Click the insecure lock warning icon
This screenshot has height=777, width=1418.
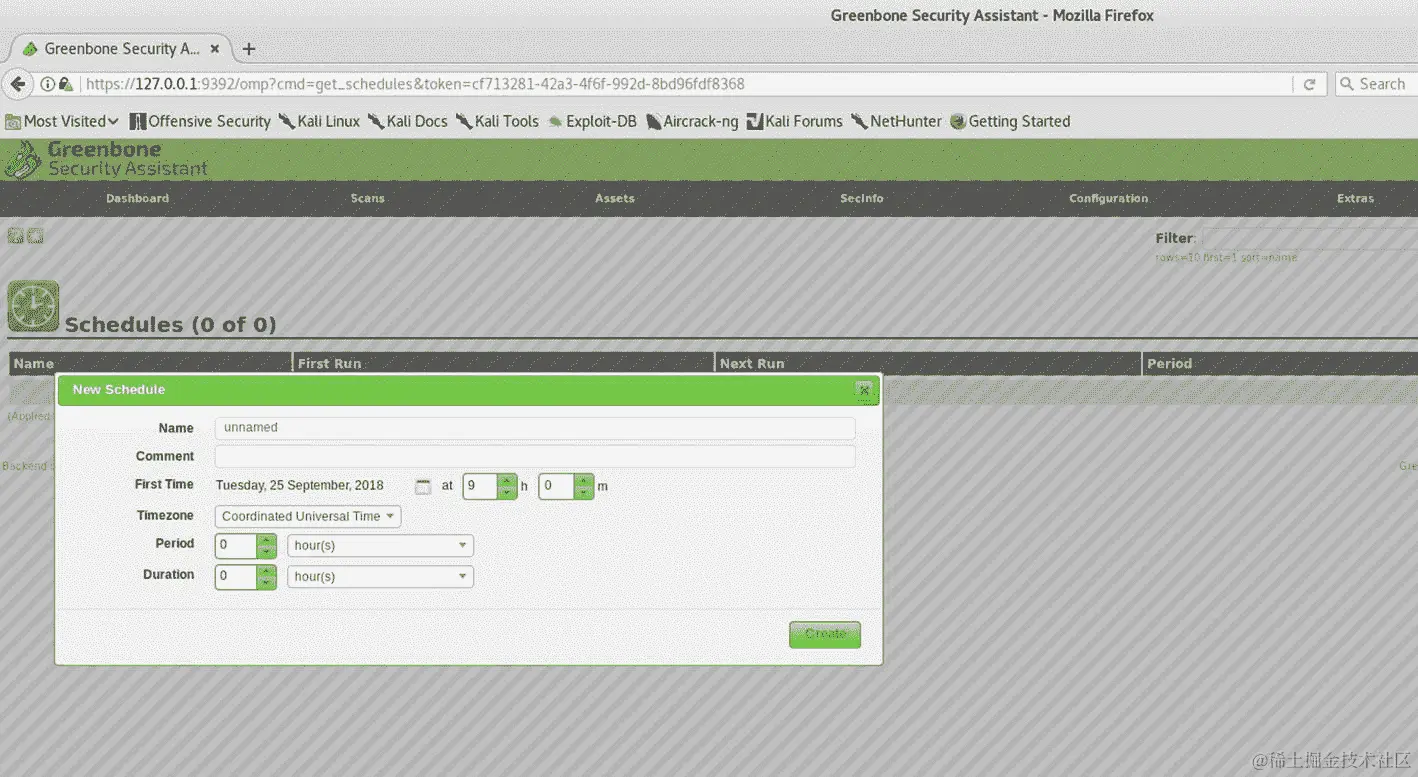[x=66, y=85]
